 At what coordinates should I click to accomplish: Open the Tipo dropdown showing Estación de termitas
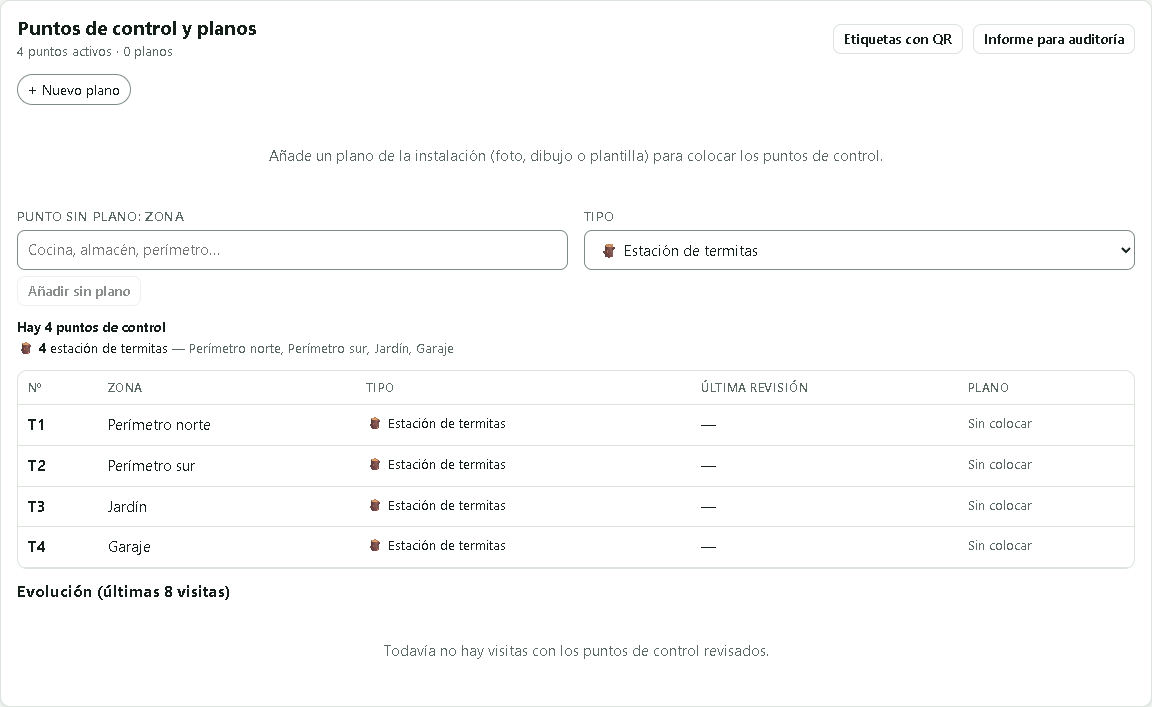click(859, 250)
